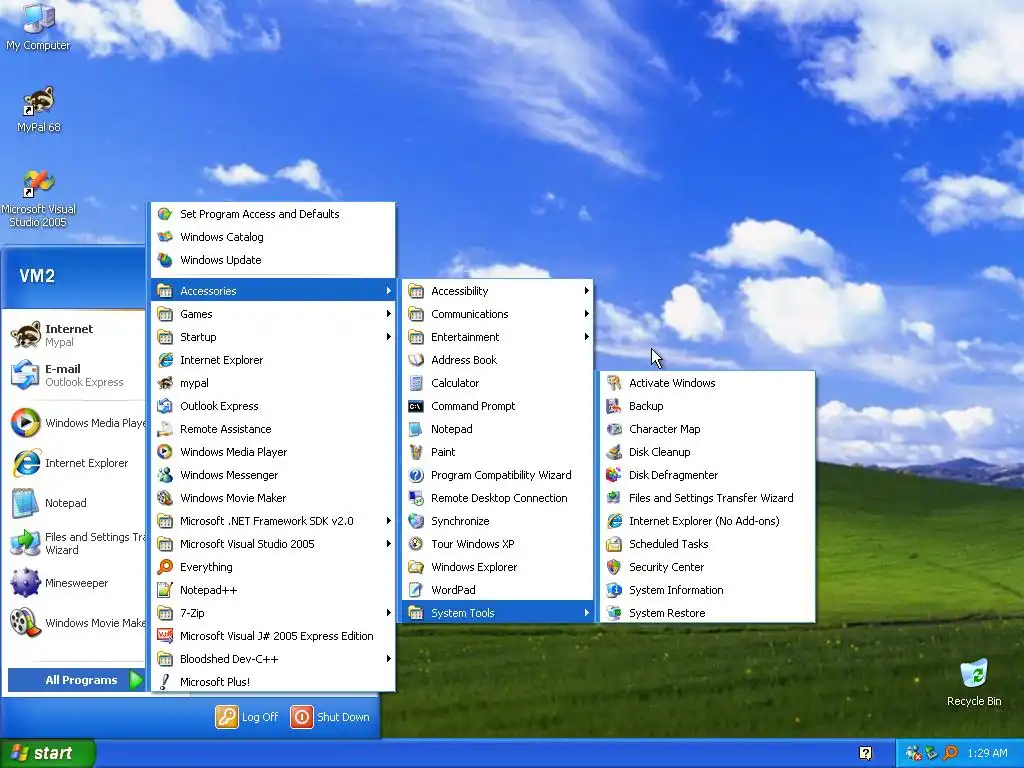Image resolution: width=1024 pixels, height=768 pixels.
Task: Open Windows Messenger from All Programs
Action: pos(273,475)
